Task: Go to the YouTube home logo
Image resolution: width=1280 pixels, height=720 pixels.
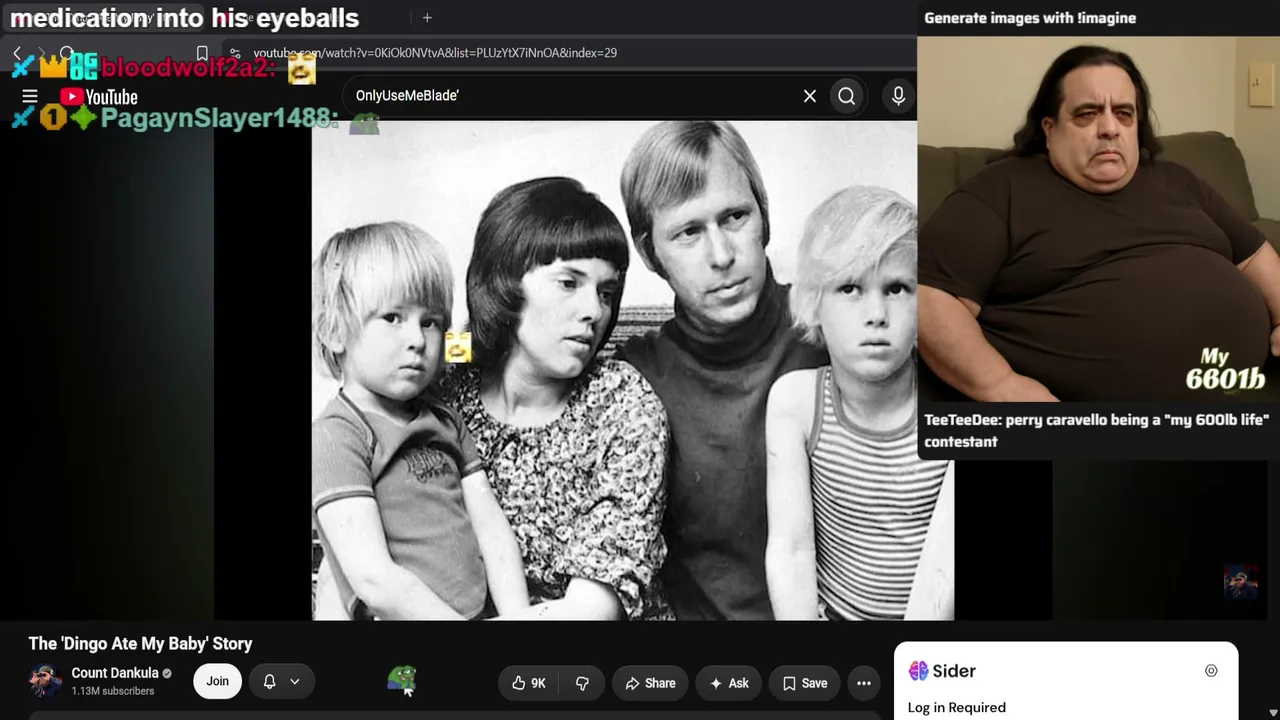Action: click(x=98, y=97)
